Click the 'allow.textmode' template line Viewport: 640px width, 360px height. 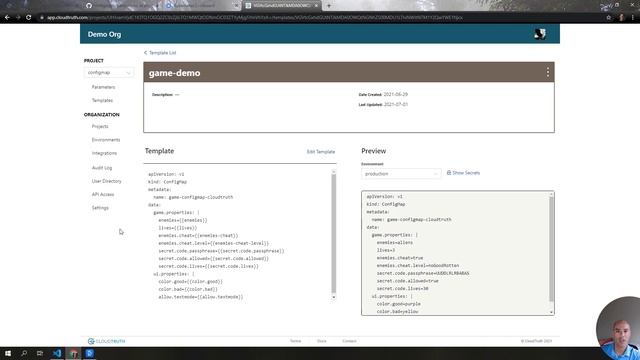[x=201, y=297]
